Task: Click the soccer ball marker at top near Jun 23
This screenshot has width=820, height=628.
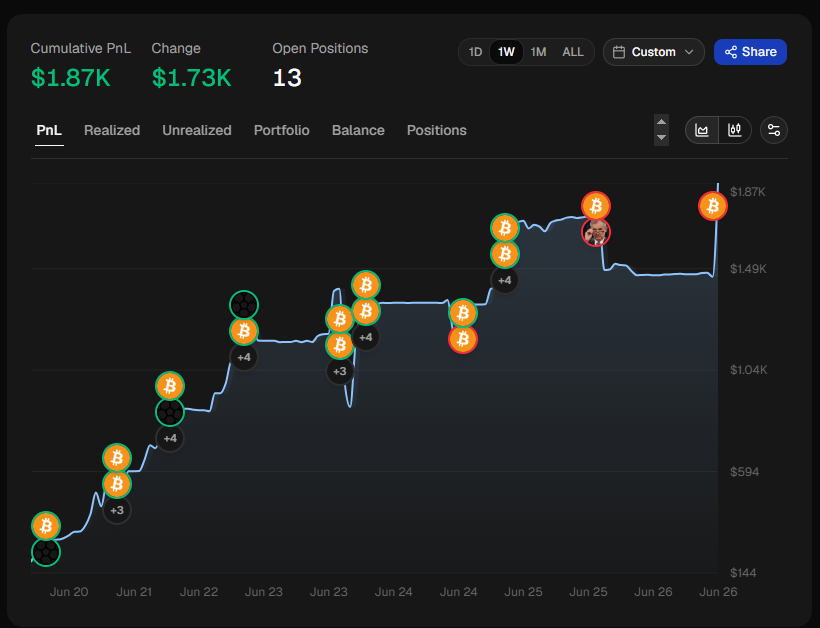Action: point(244,305)
